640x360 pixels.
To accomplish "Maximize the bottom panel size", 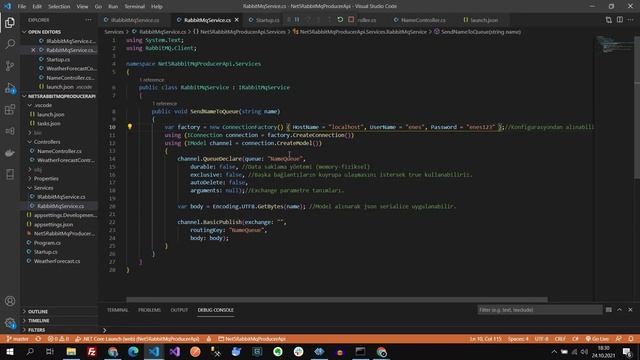I will 619,310.
